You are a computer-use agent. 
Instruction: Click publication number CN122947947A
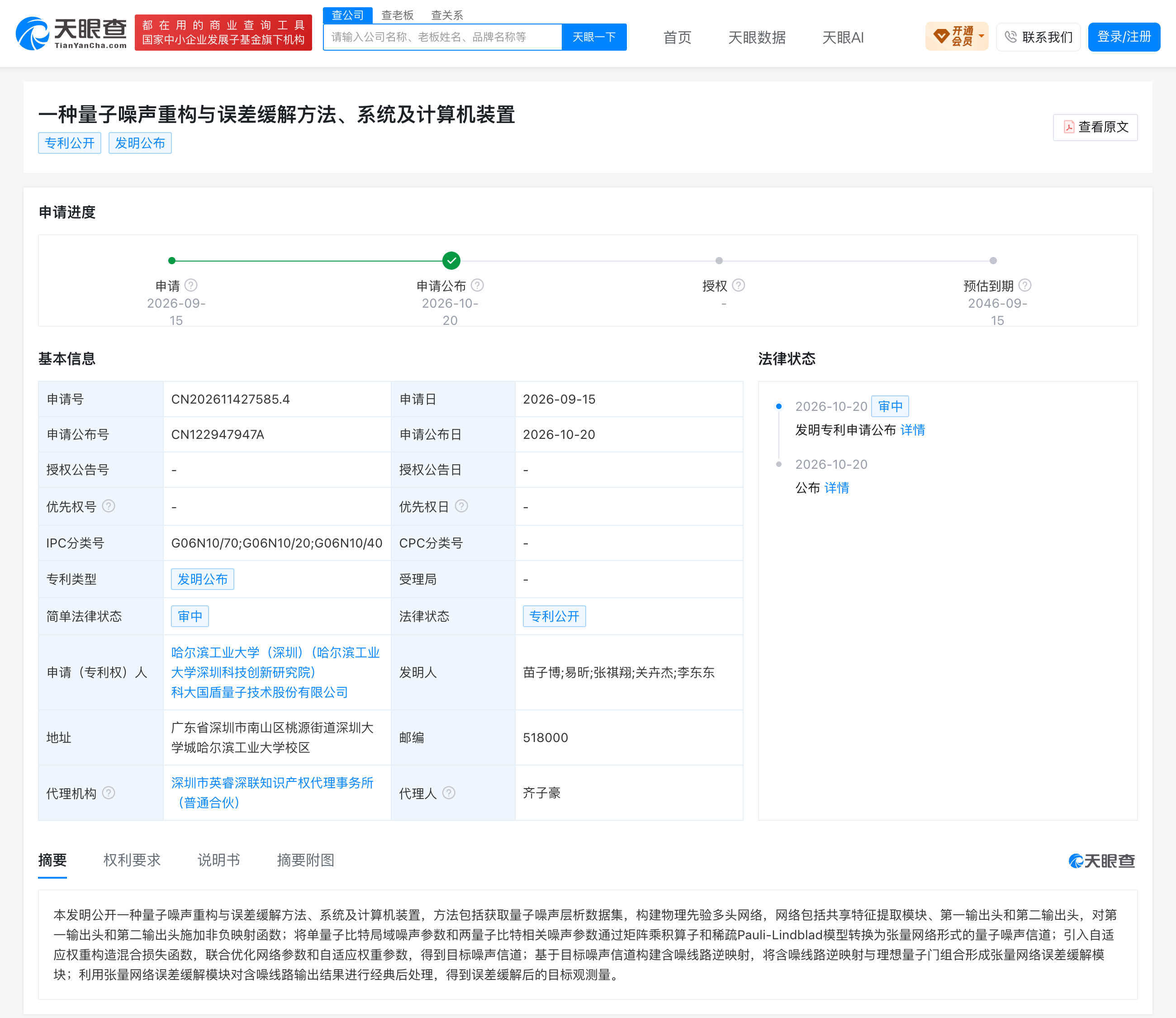[218, 435]
